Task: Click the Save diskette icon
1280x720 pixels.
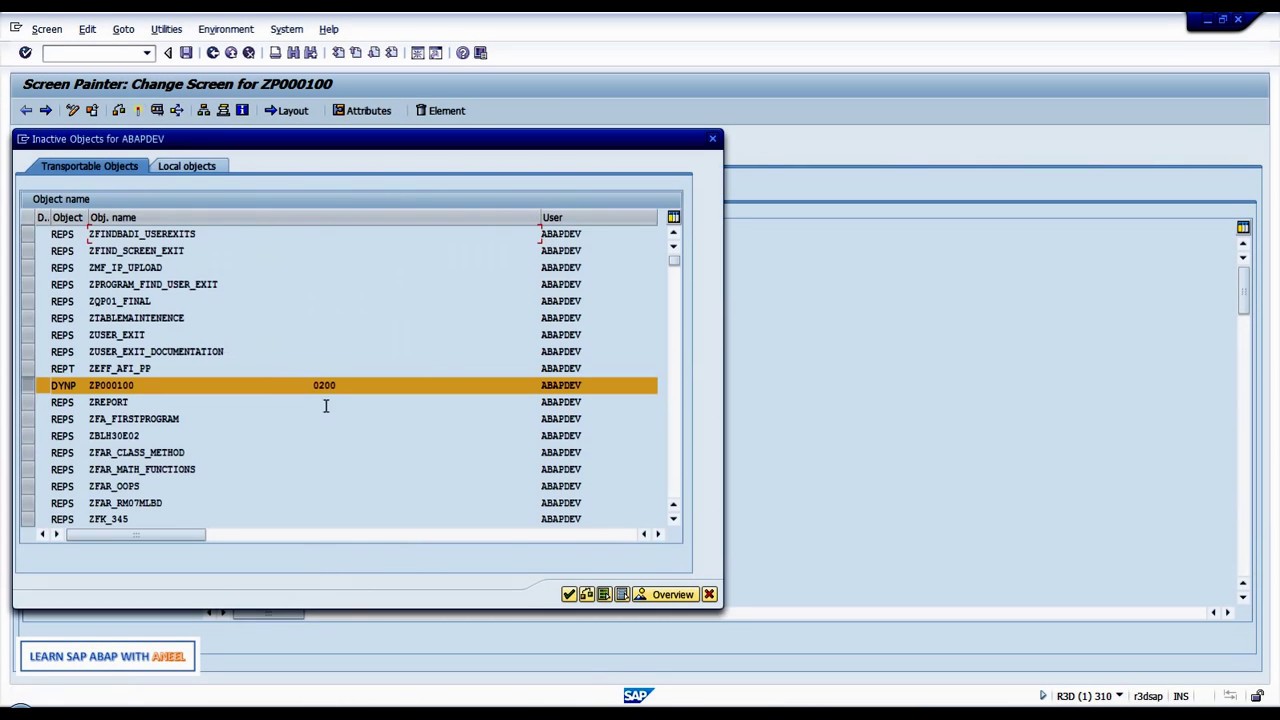Action: pyautogui.click(x=186, y=53)
